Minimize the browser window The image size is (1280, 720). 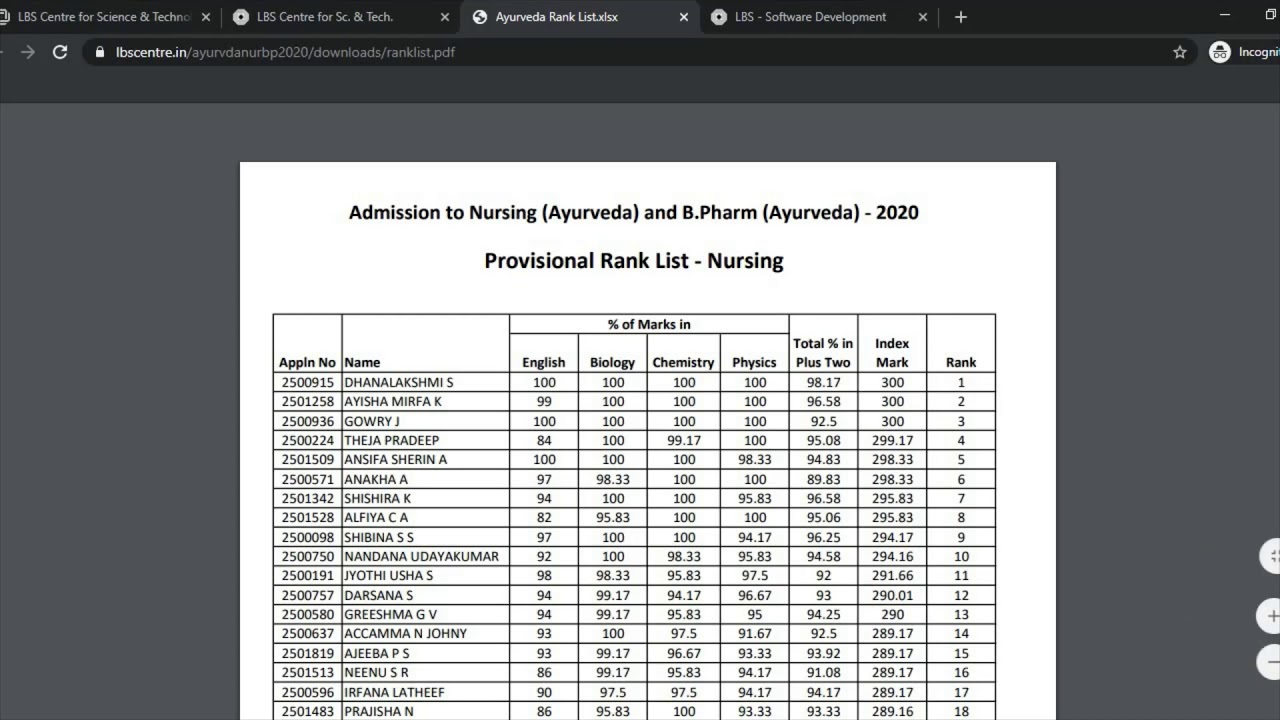[1226, 15]
